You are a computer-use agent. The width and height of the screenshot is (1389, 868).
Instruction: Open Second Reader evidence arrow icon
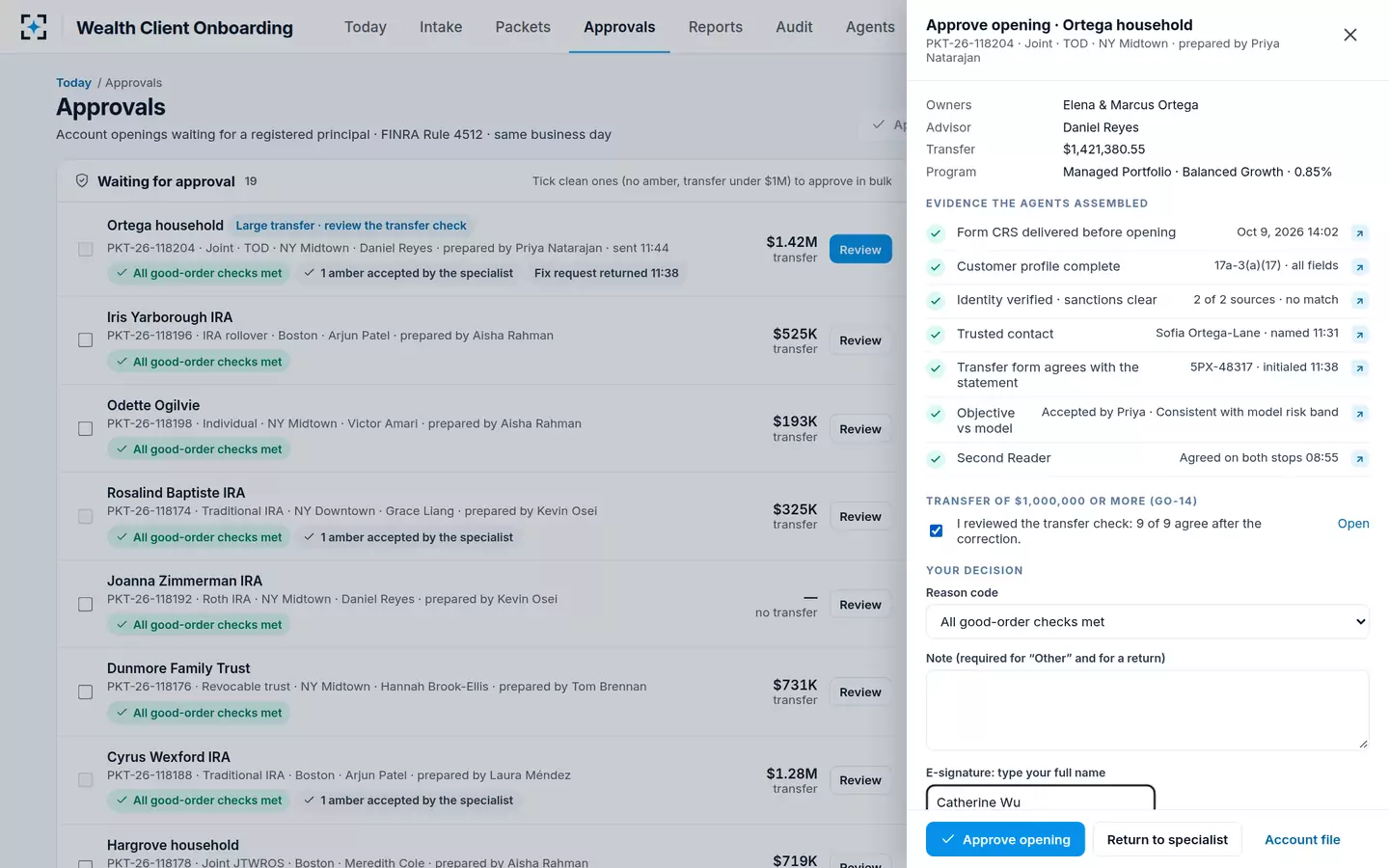pos(1360,458)
